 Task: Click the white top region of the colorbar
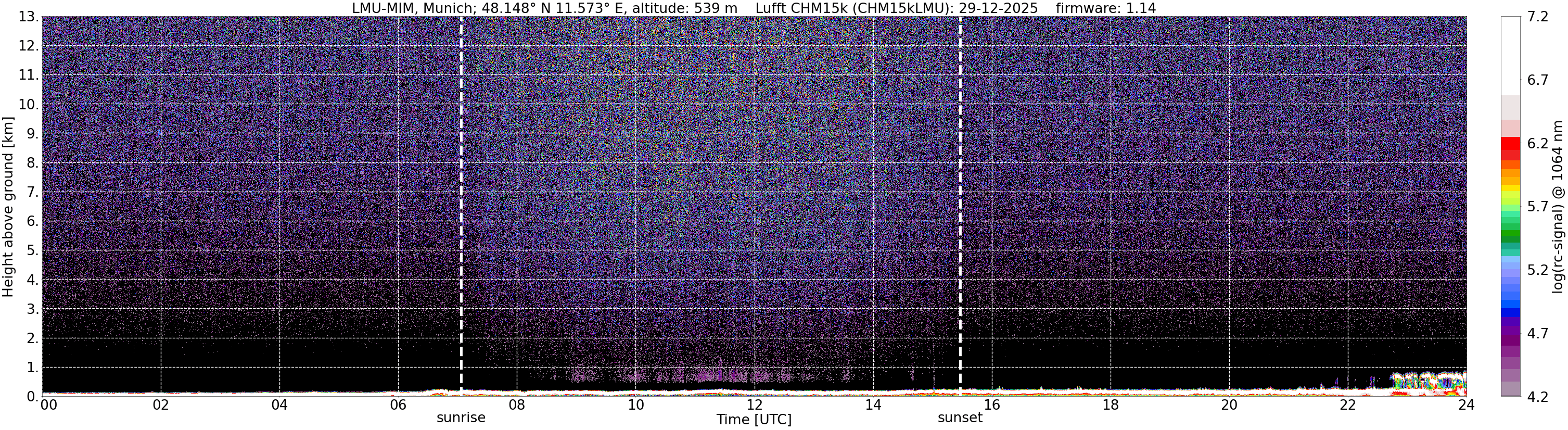point(1510,55)
